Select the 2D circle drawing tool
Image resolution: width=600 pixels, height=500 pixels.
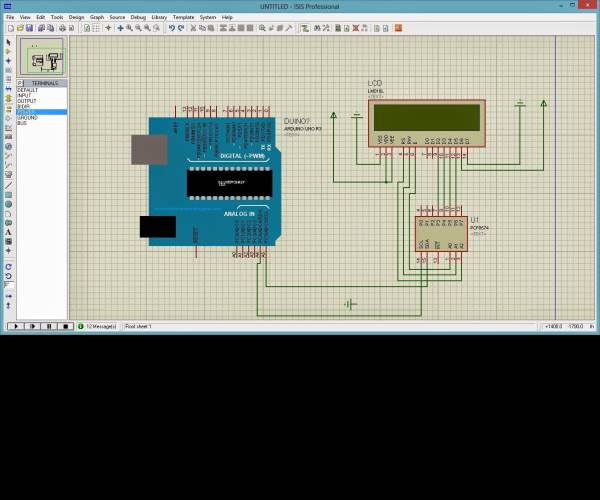8,204
